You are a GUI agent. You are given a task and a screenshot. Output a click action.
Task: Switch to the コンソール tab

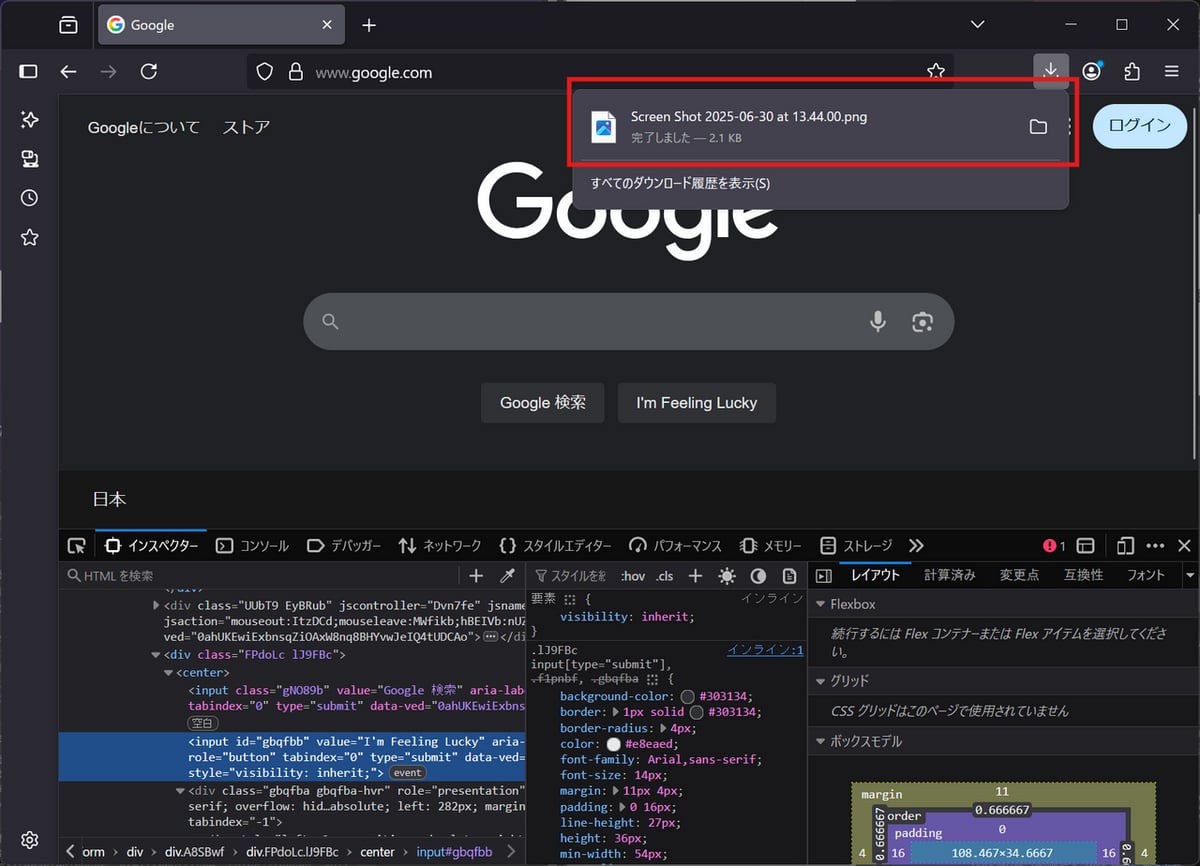pos(252,546)
